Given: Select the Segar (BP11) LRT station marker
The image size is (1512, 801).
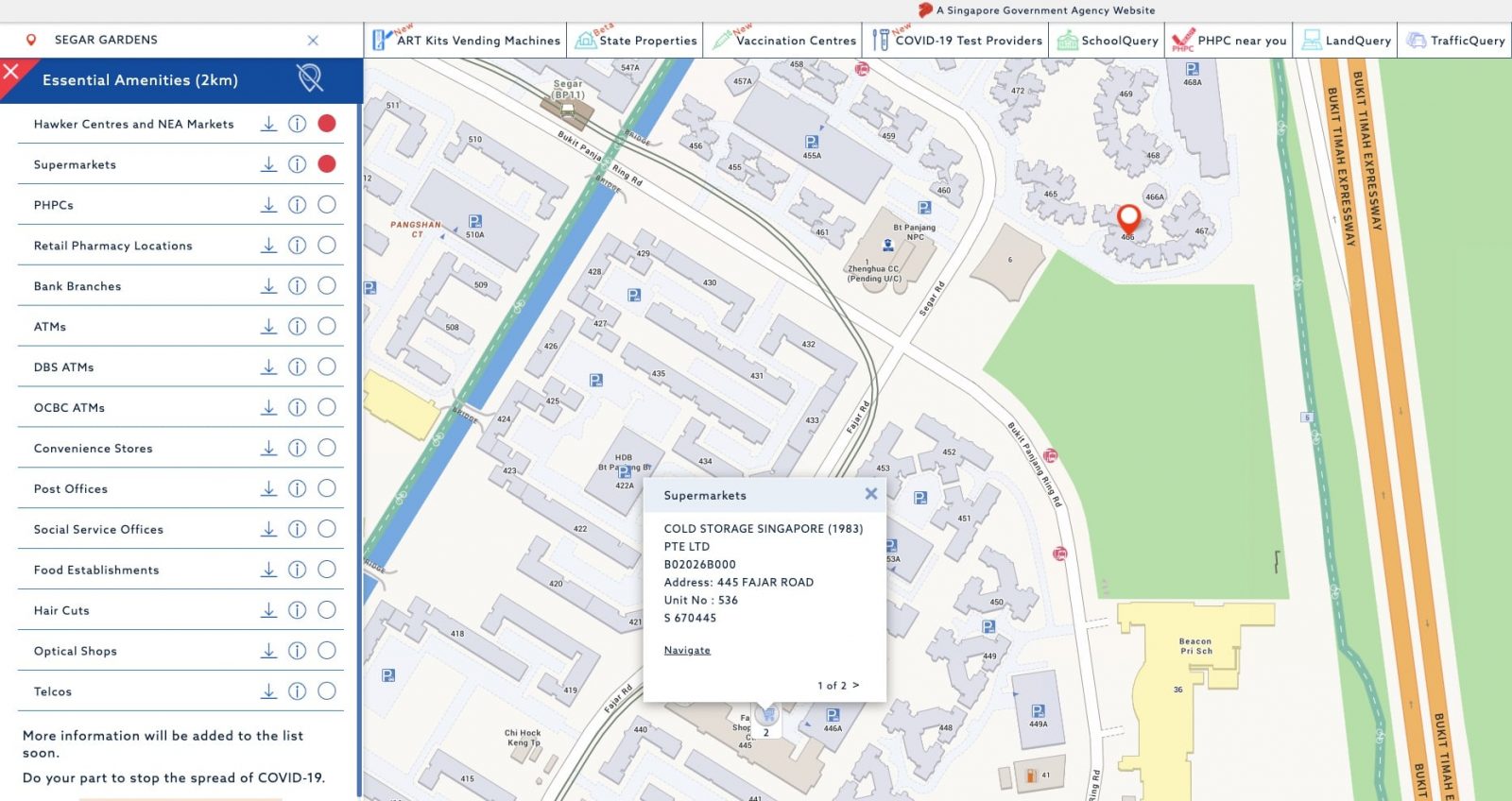Looking at the screenshot, I should pos(568,111).
